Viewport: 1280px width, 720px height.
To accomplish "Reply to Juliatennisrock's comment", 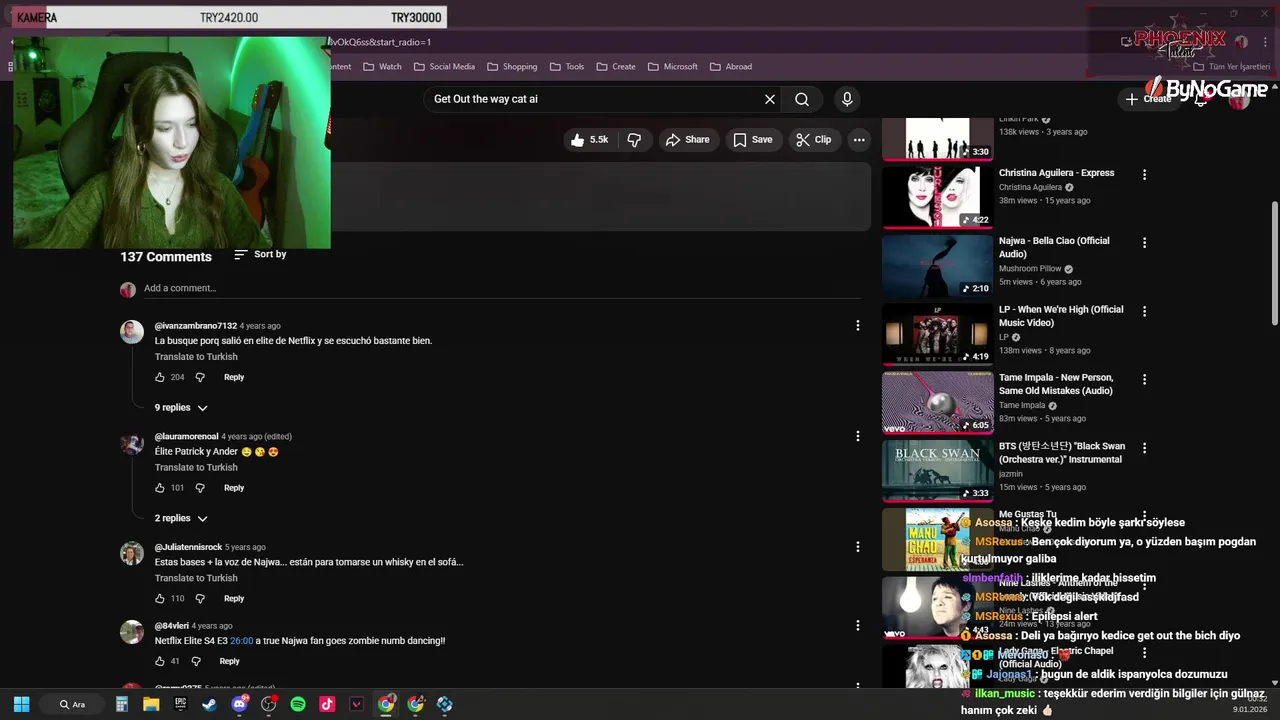I will (234, 598).
